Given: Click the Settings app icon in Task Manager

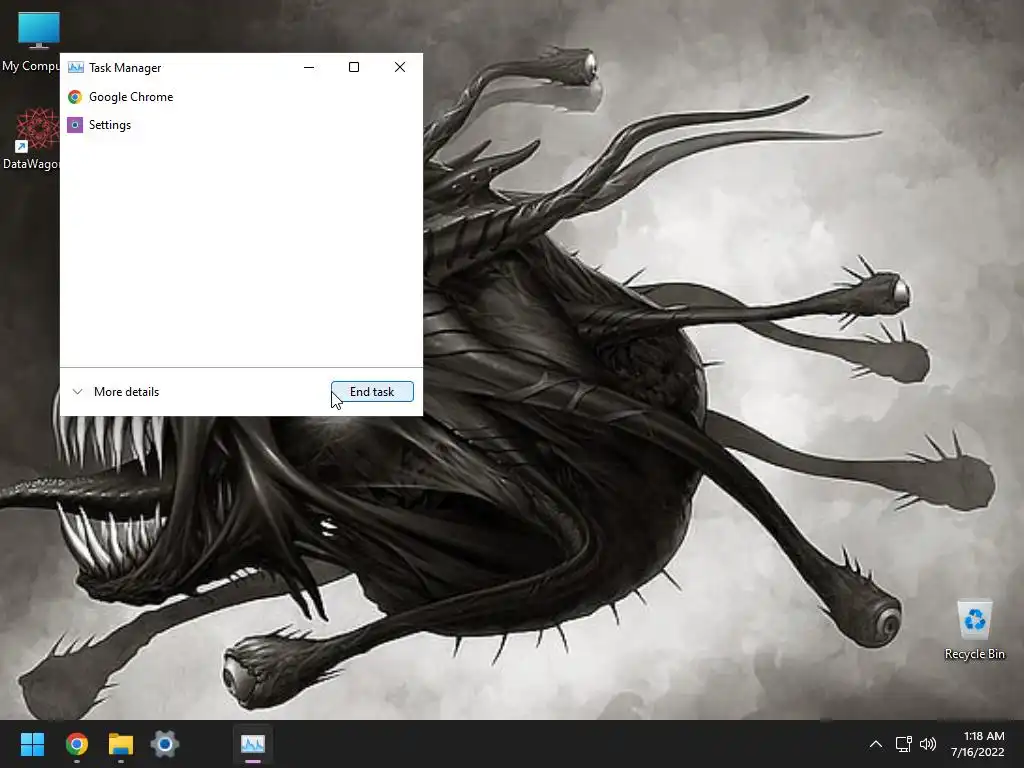Looking at the screenshot, I should pos(75,125).
